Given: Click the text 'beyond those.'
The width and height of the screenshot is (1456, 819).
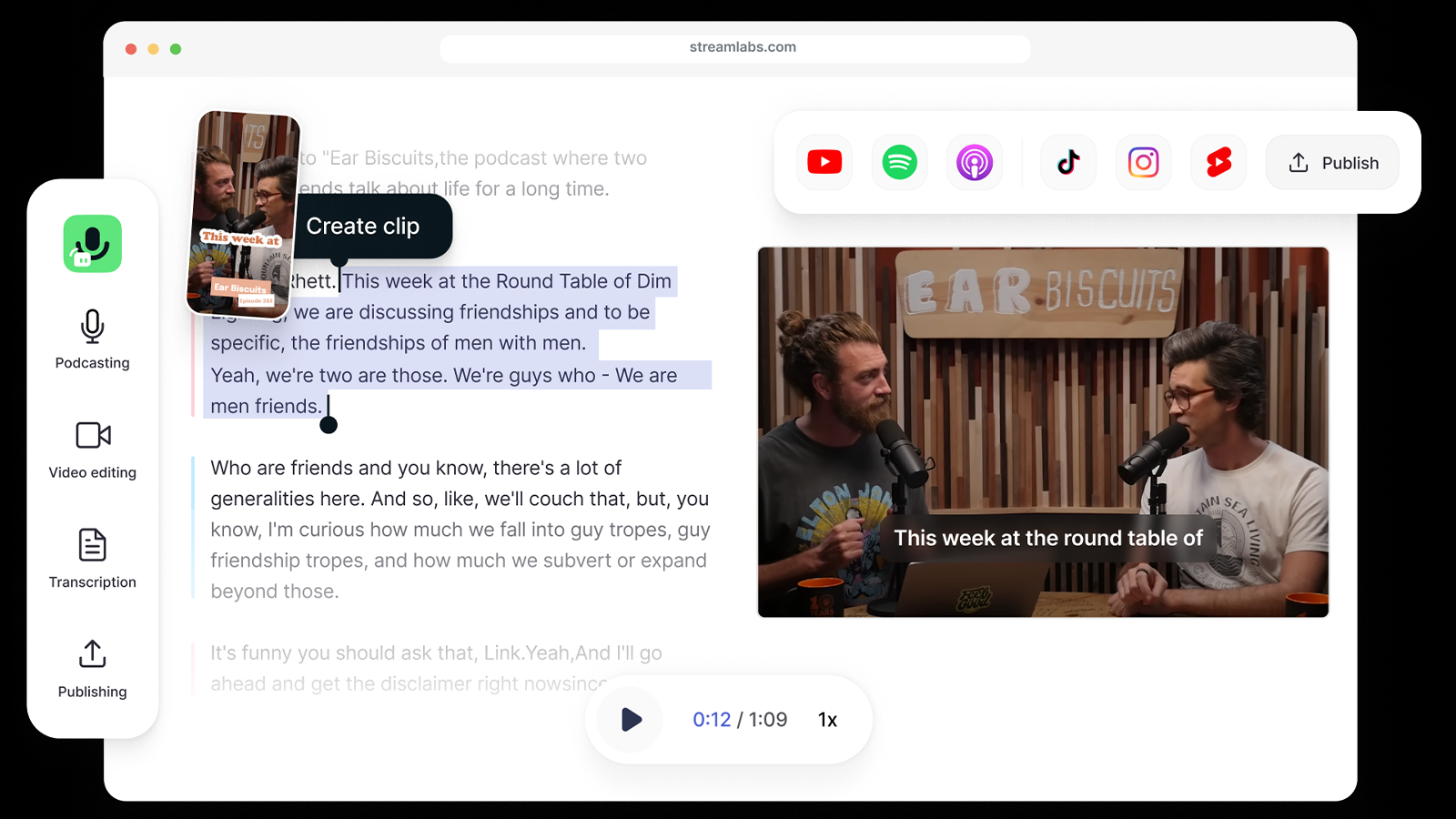Looking at the screenshot, I should (275, 591).
